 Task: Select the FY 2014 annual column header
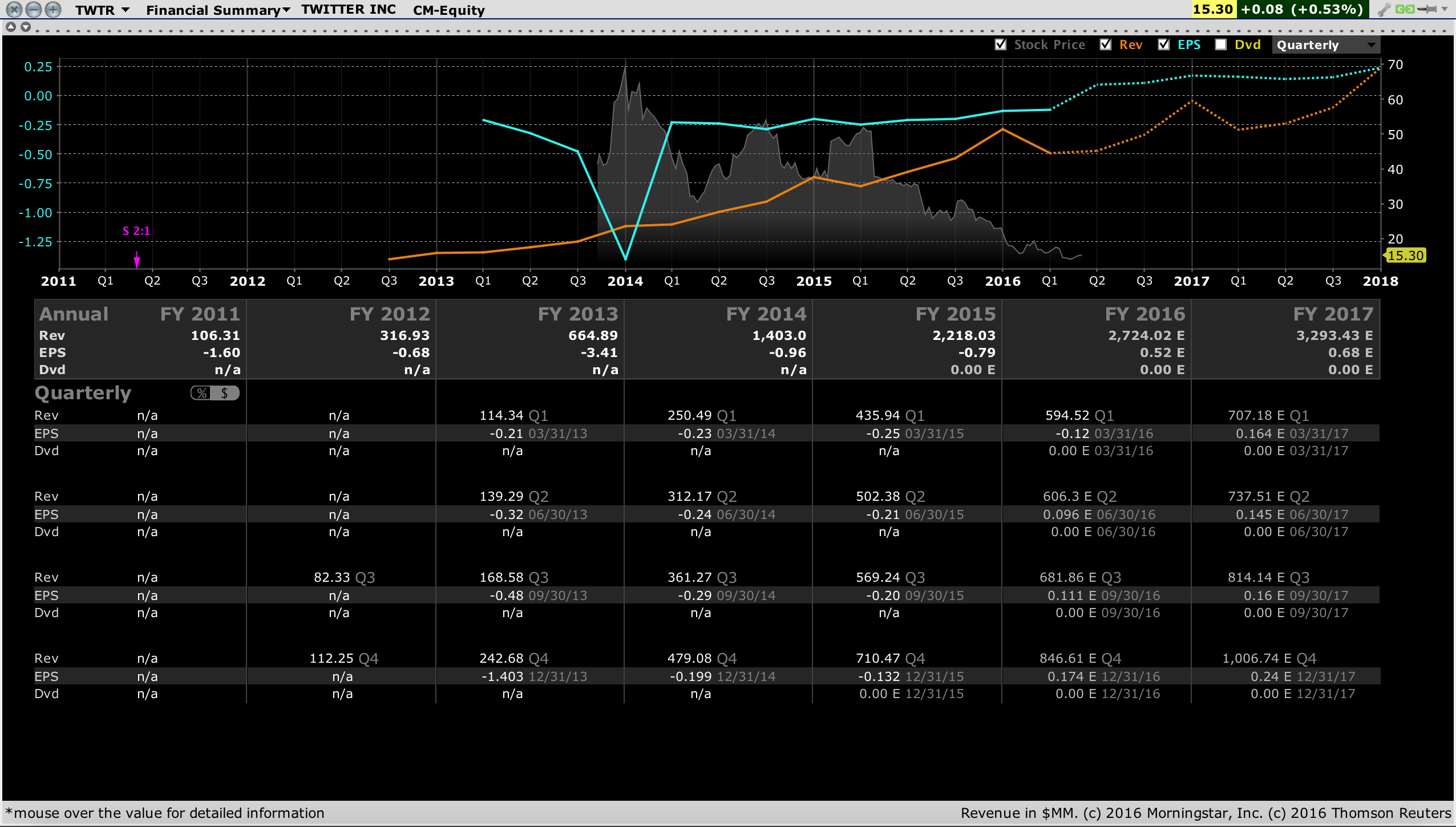click(766, 314)
